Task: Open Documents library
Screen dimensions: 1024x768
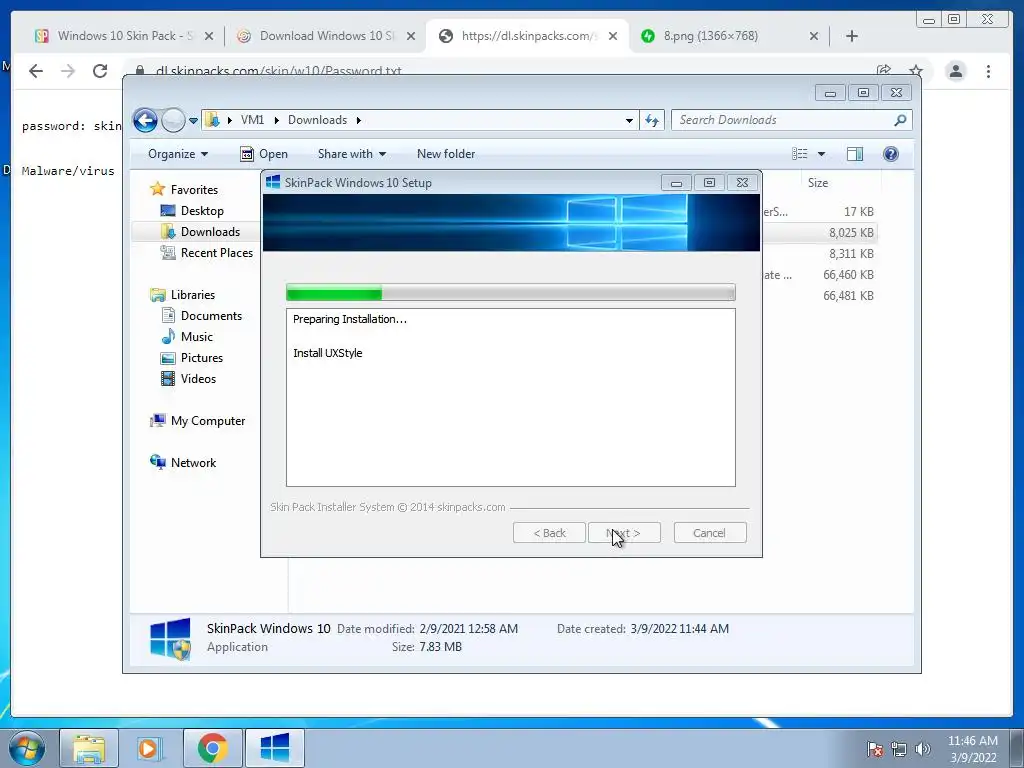Action: point(211,316)
